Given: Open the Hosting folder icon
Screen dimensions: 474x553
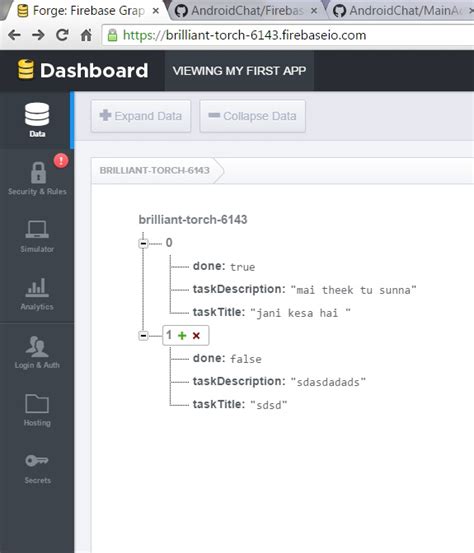Looking at the screenshot, I should 37,403.
